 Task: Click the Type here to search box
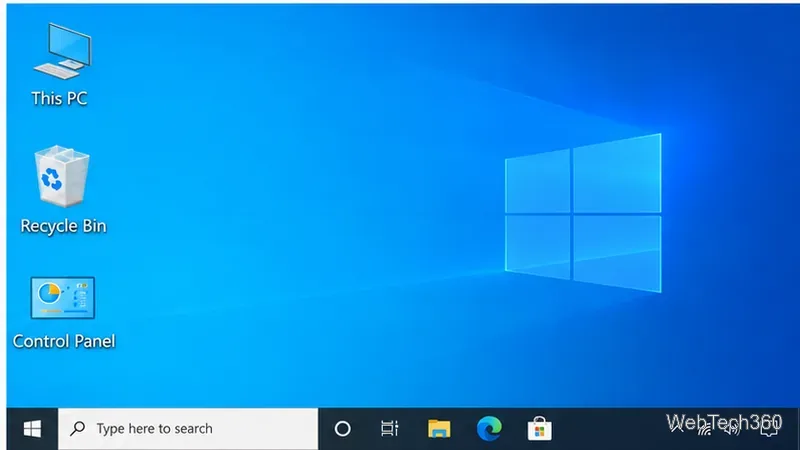point(188,429)
